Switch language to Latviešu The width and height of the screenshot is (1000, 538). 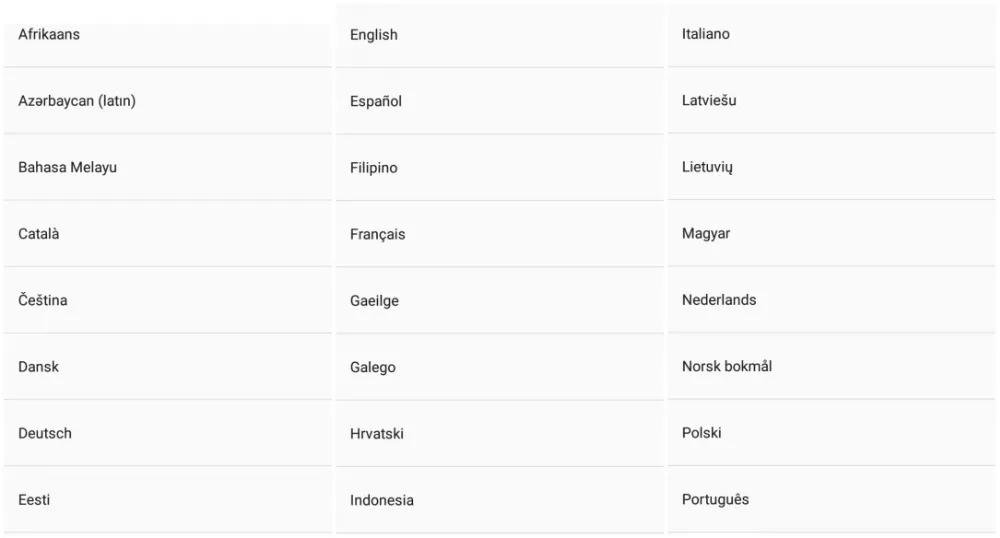pyautogui.click(x=710, y=100)
